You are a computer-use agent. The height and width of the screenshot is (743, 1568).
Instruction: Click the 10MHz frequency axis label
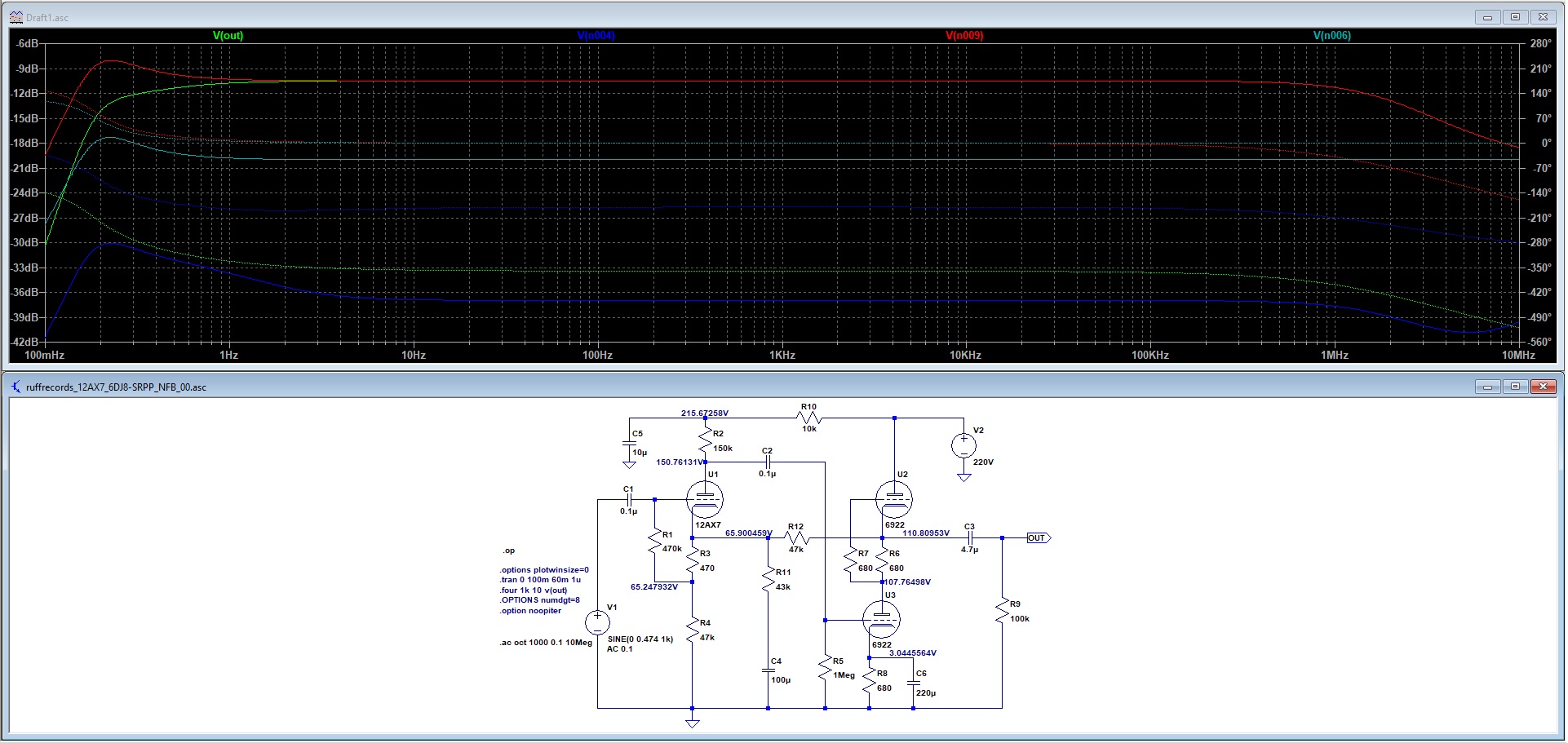pyautogui.click(x=1519, y=356)
